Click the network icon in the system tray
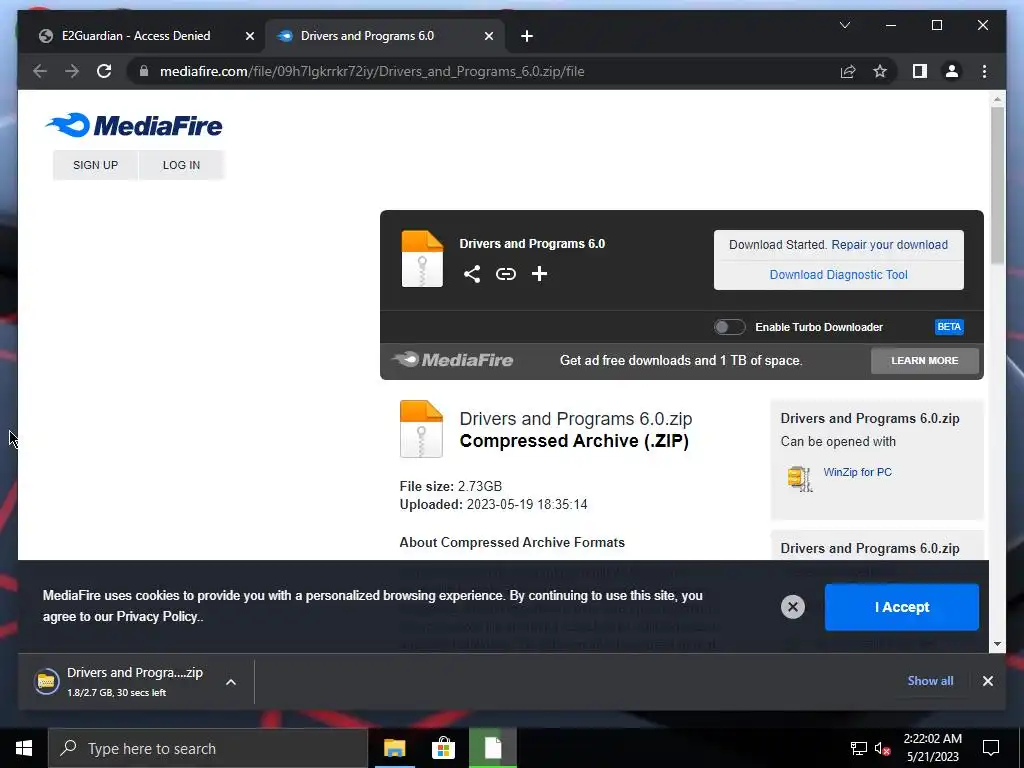The width and height of the screenshot is (1024, 768). pyautogui.click(x=858, y=748)
